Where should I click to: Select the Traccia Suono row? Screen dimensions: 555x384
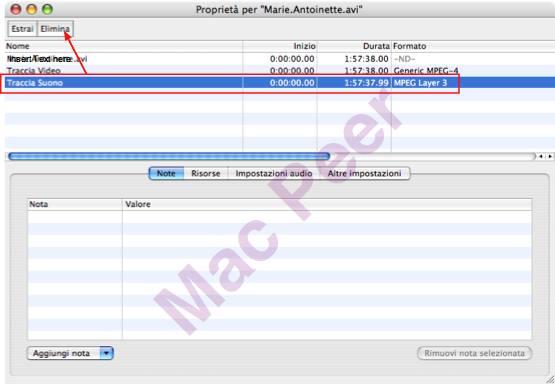(x=280, y=83)
